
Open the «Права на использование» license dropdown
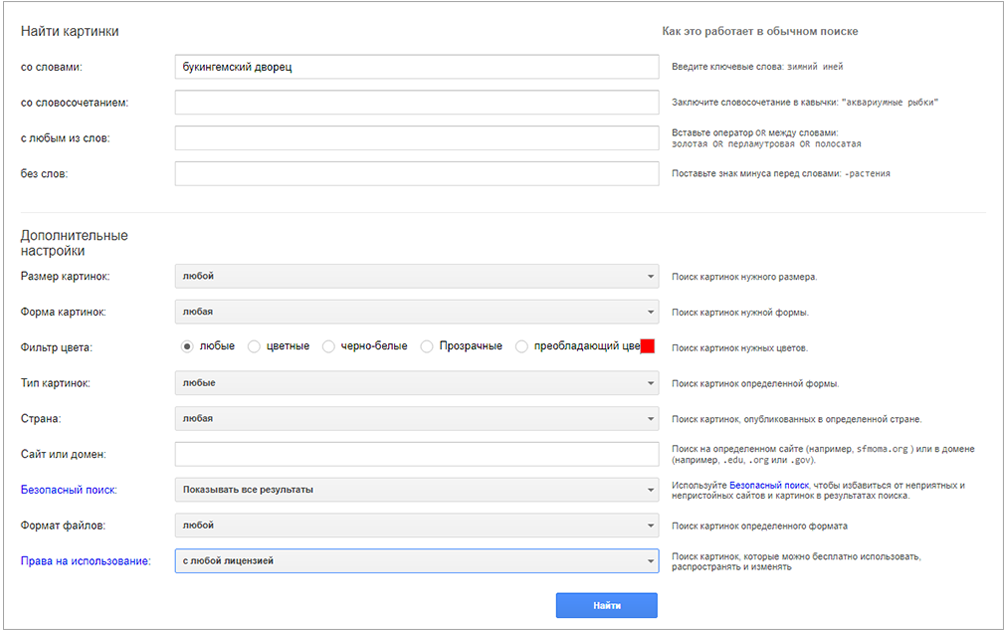(416, 561)
